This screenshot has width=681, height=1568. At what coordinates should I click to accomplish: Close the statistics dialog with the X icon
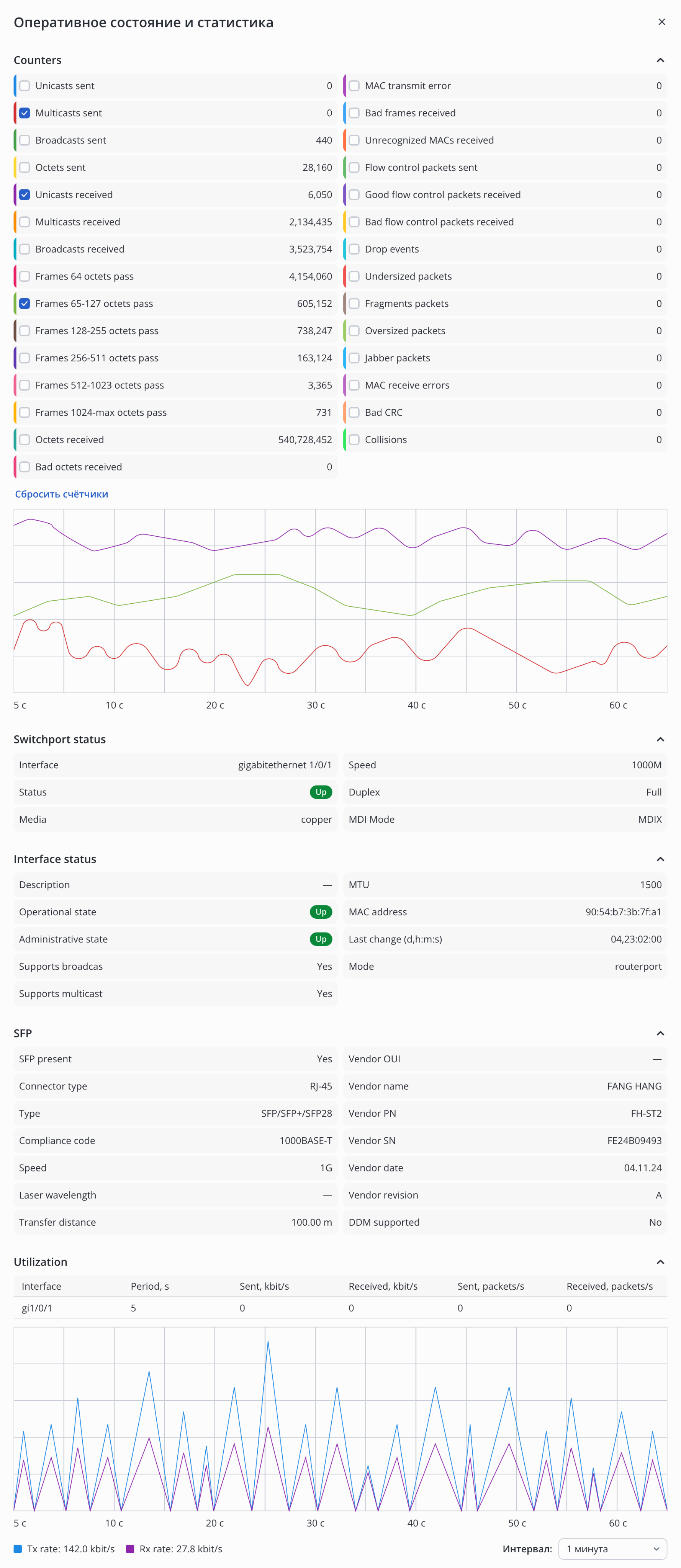pos(661,22)
